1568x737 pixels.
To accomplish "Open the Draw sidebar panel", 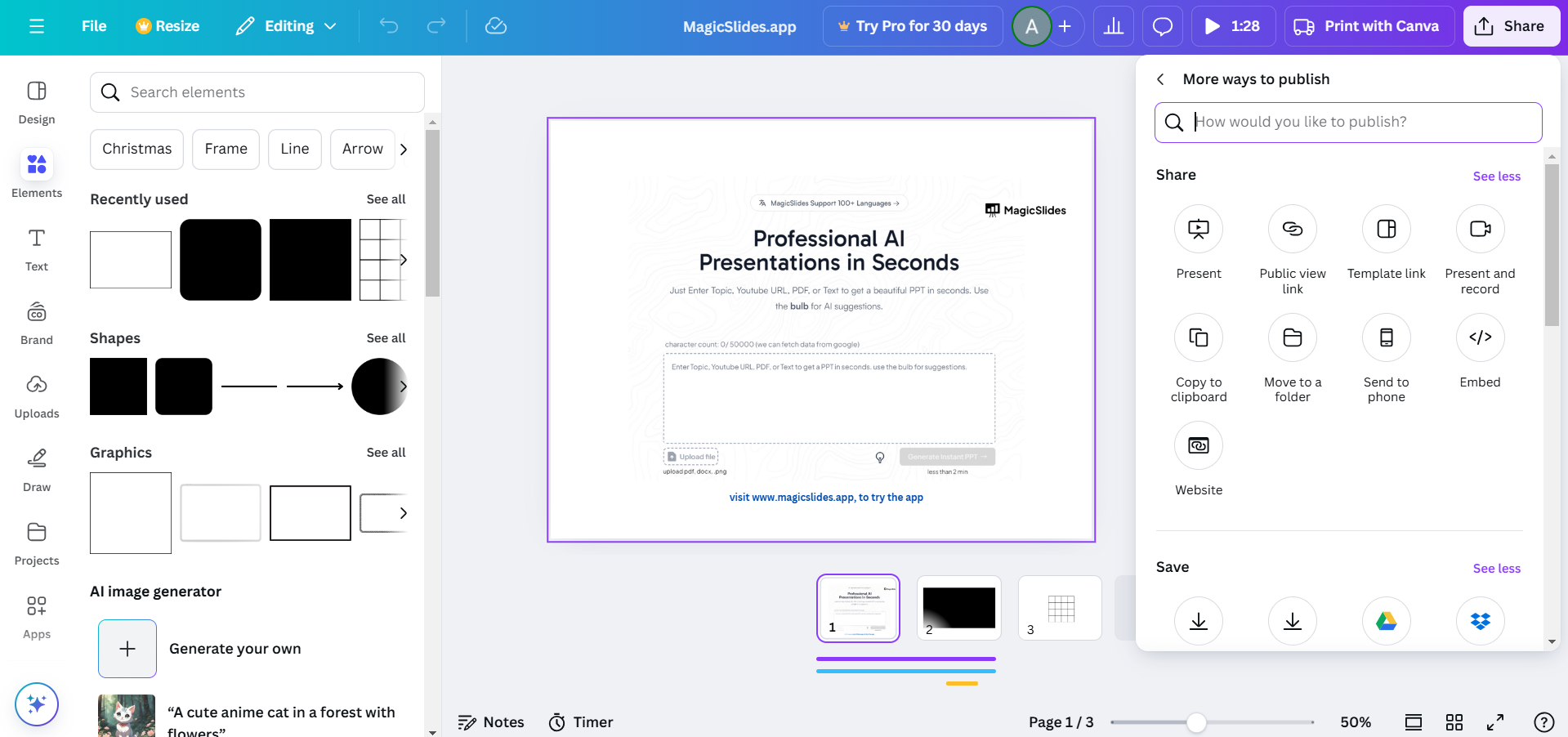I will click(x=37, y=470).
